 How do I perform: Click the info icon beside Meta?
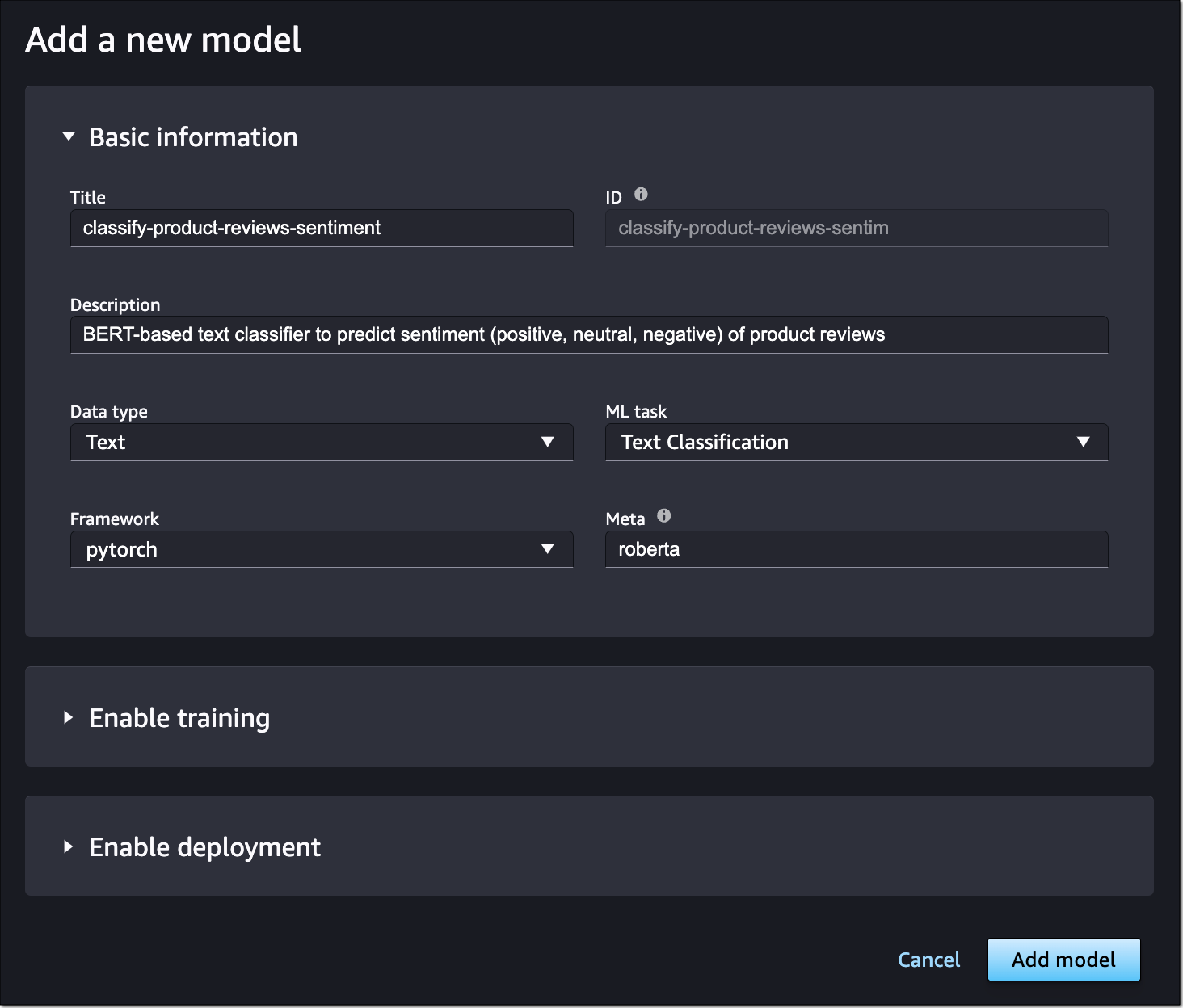(663, 515)
